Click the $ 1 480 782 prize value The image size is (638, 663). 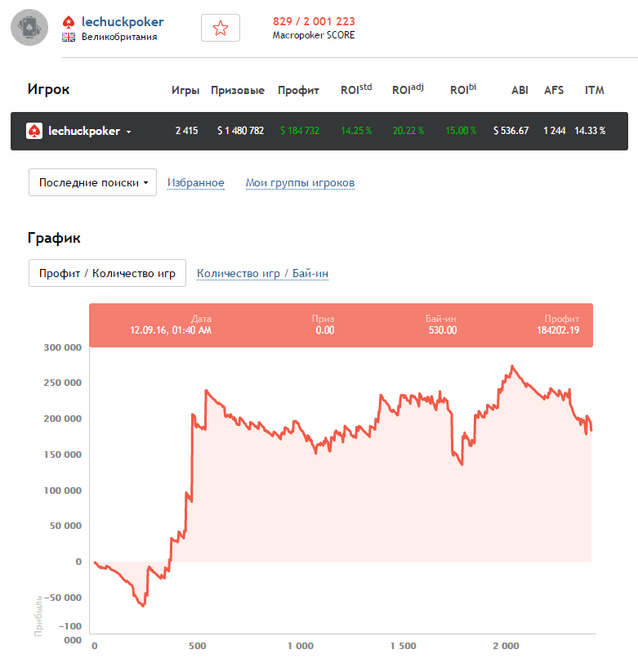tap(241, 131)
